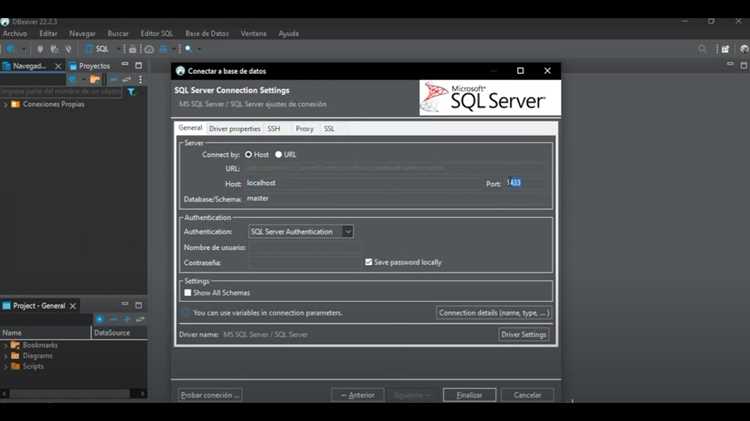The width and height of the screenshot is (750, 421).
Task: Click the last icon in Project panel toolbar
Action: click(140, 319)
